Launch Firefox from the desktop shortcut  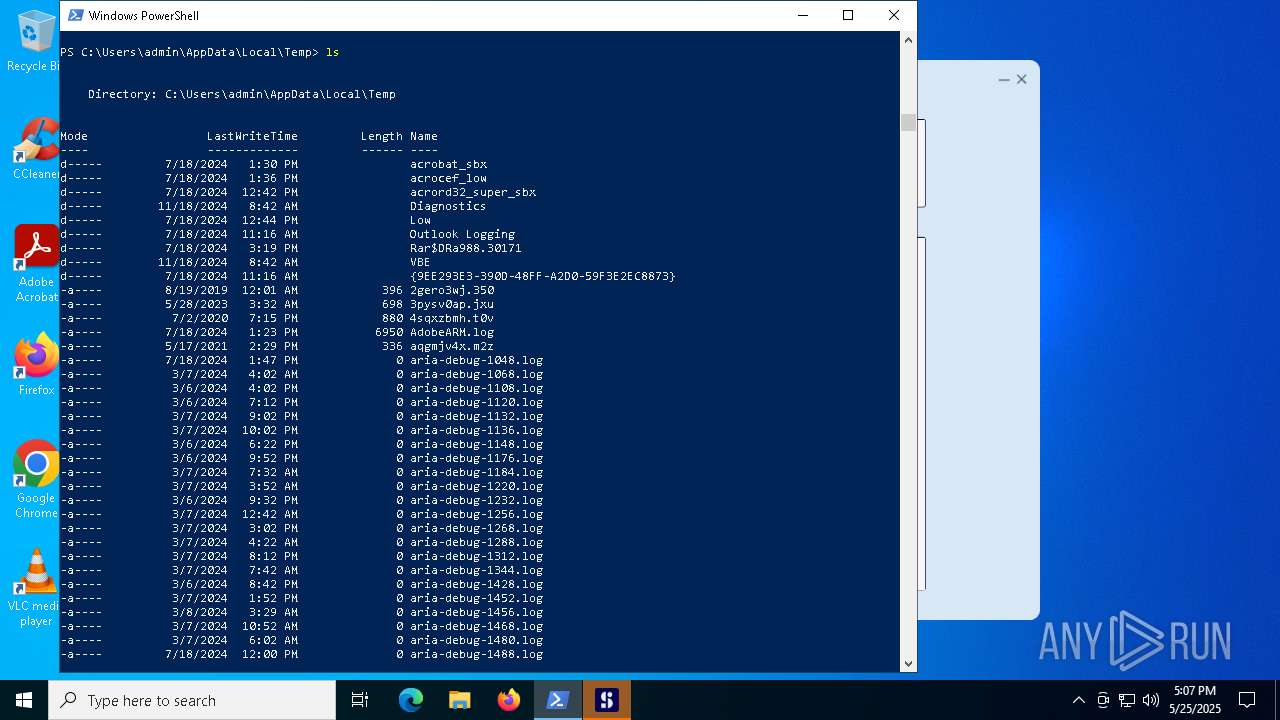(36, 364)
